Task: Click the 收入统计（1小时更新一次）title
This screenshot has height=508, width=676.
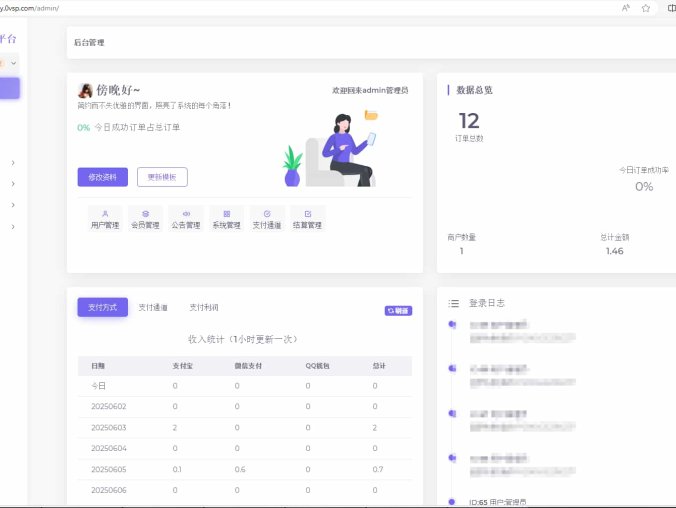Action: pyautogui.click(x=243, y=339)
